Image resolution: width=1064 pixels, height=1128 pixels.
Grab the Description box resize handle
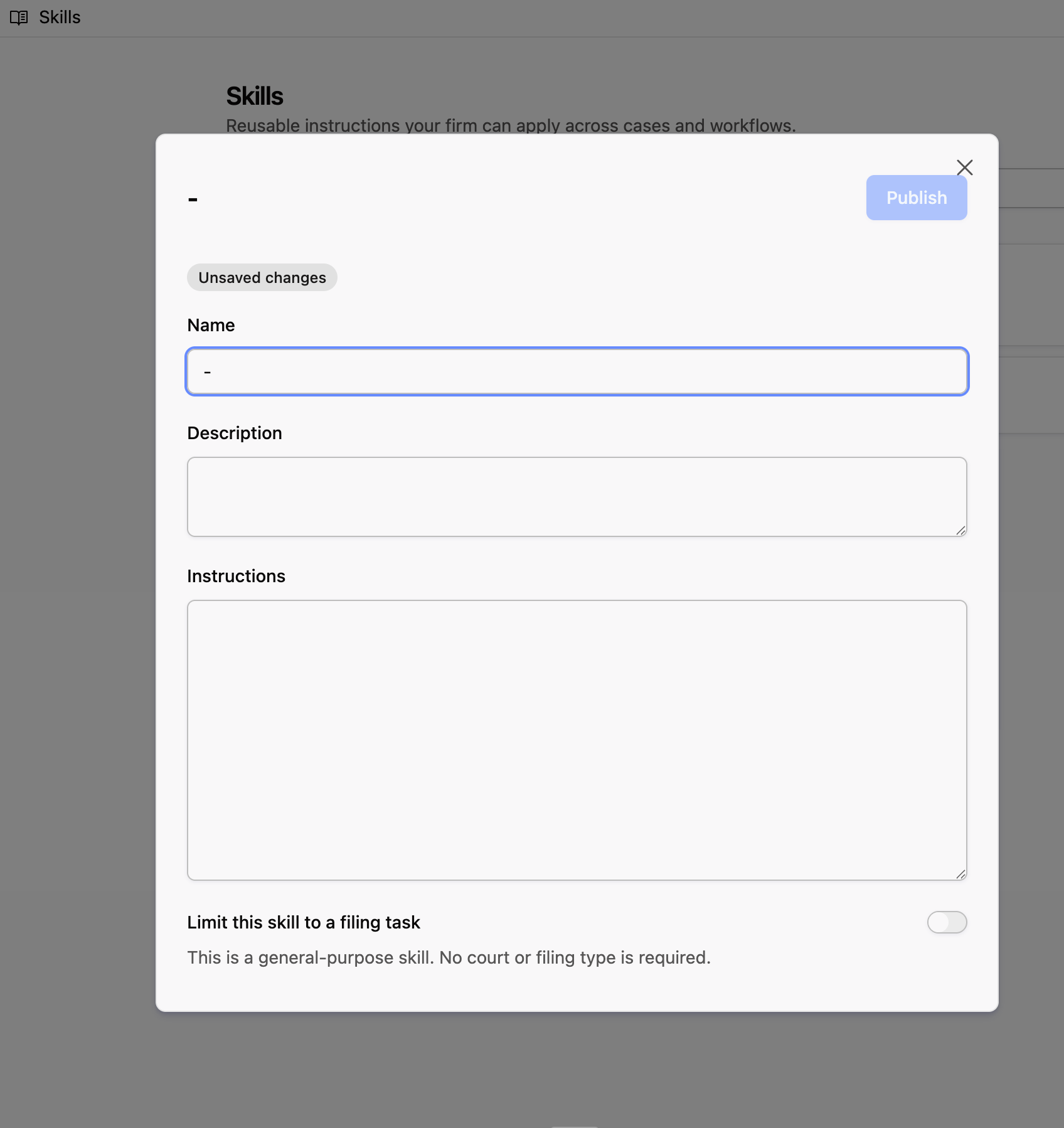pos(960,531)
